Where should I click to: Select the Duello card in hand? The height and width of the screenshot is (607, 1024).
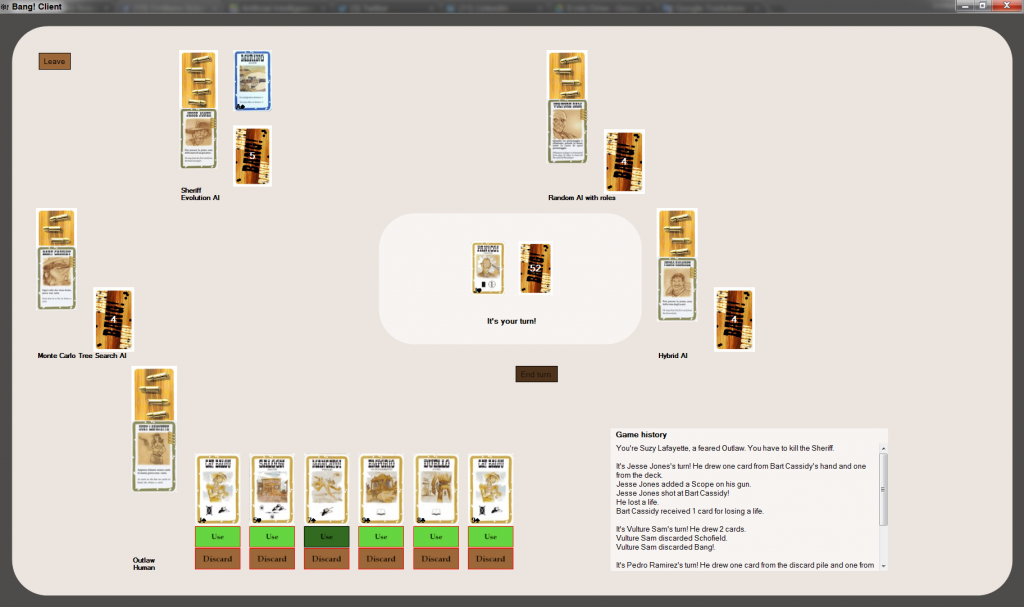436,489
